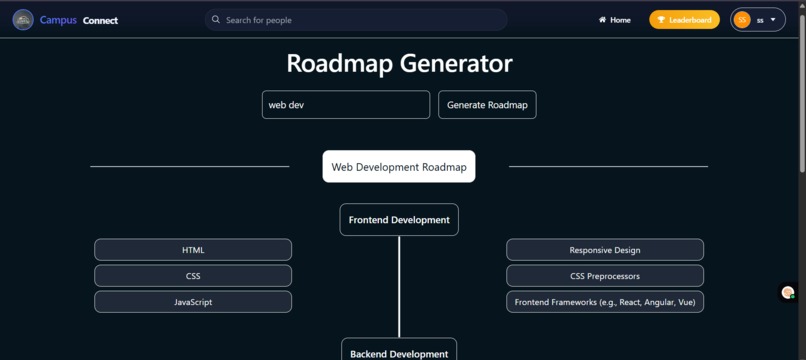The width and height of the screenshot is (806, 360).
Task: Click the roadmap topic input containing web dev
Action: [346, 105]
